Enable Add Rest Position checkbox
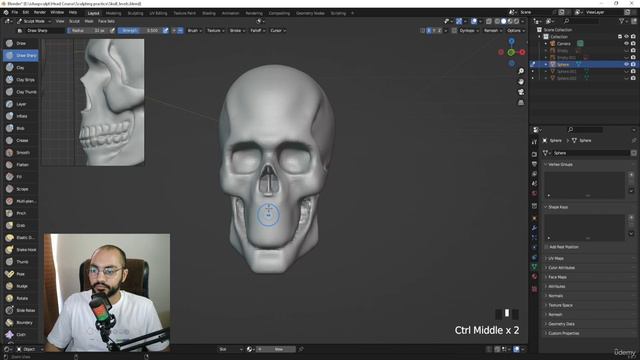 click(x=546, y=247)
